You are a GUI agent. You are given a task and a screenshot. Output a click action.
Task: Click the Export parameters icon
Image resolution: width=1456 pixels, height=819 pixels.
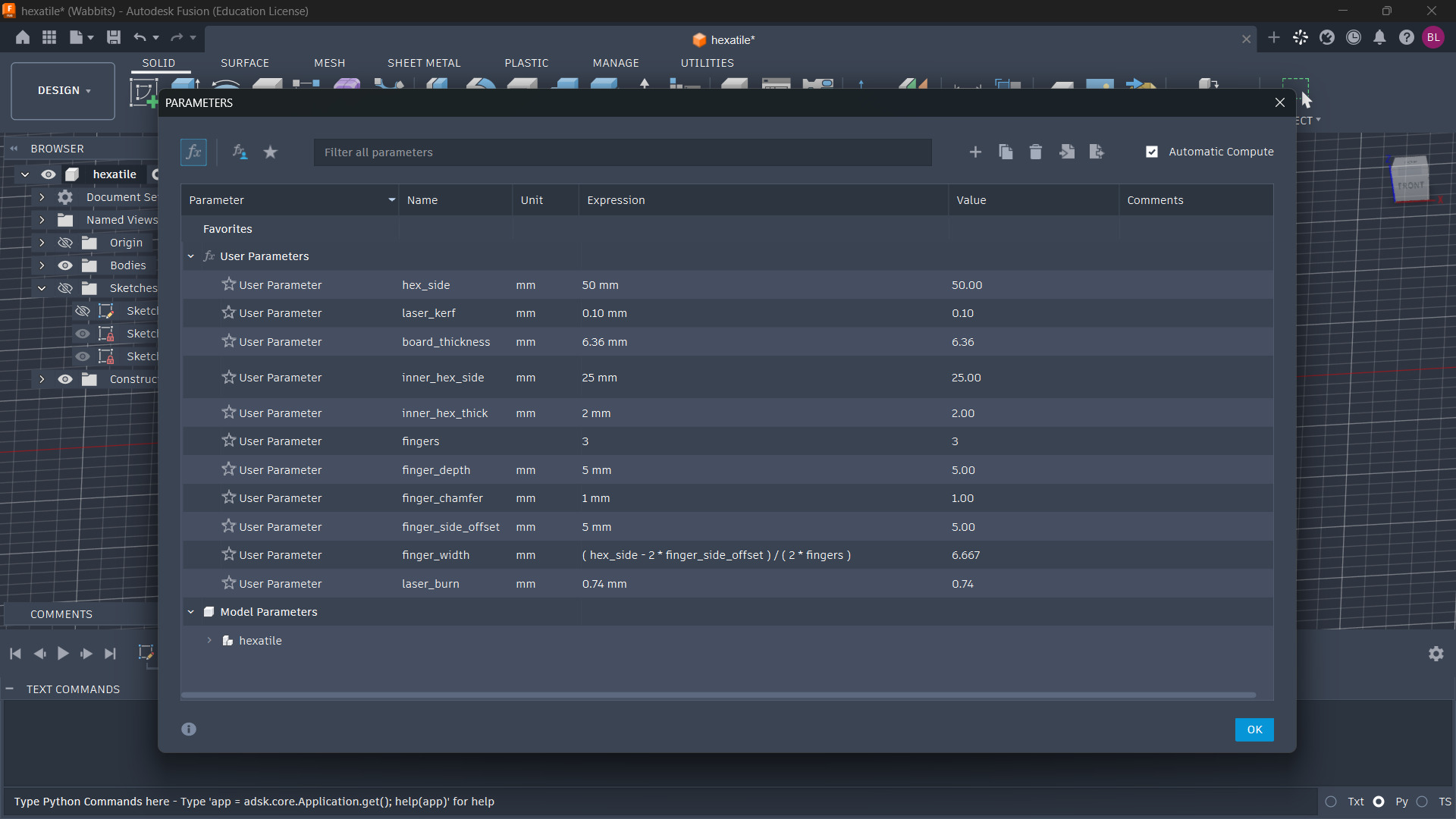coord(1097,152)
